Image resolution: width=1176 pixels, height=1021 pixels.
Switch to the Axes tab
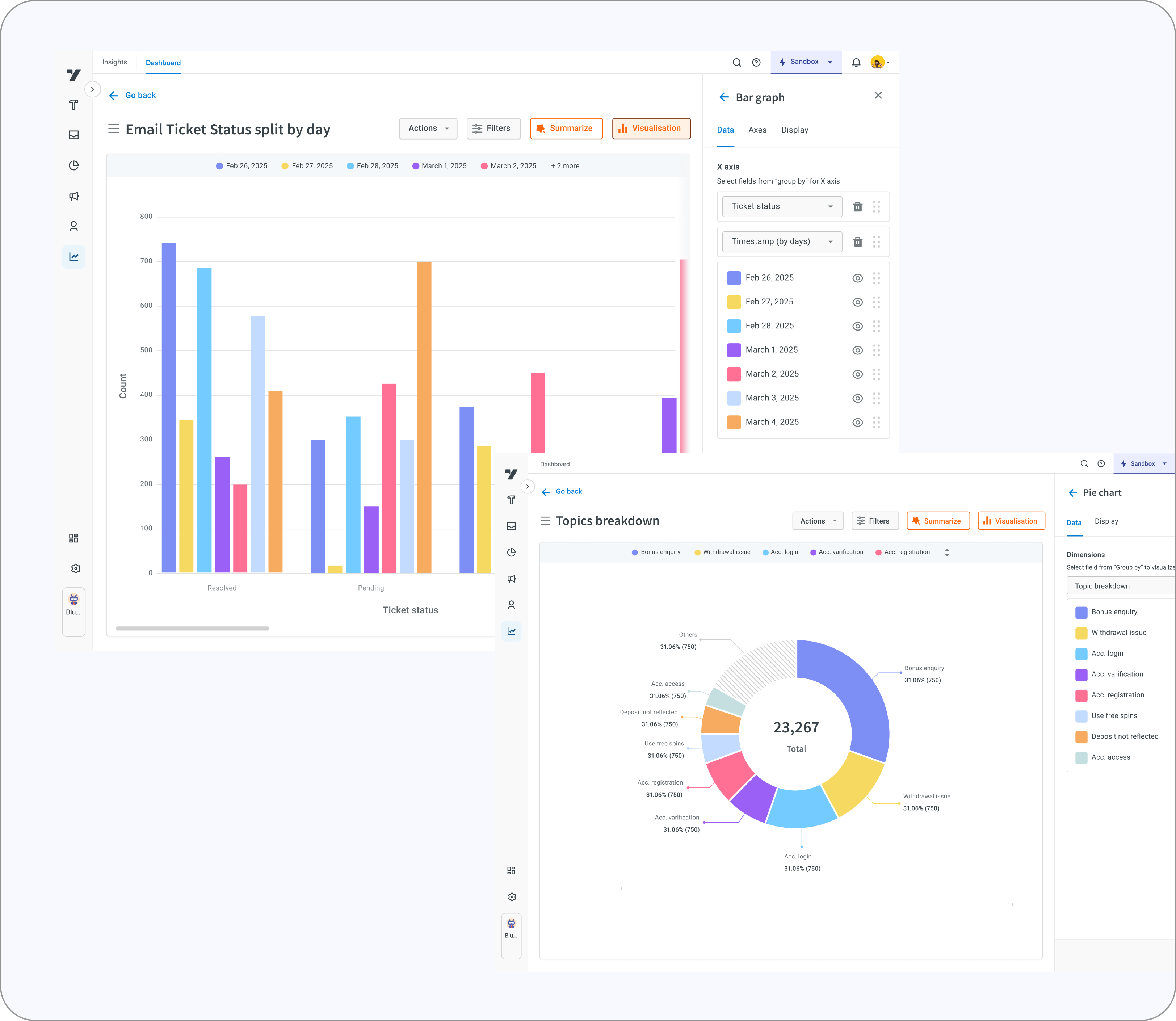tap(757, 130)
